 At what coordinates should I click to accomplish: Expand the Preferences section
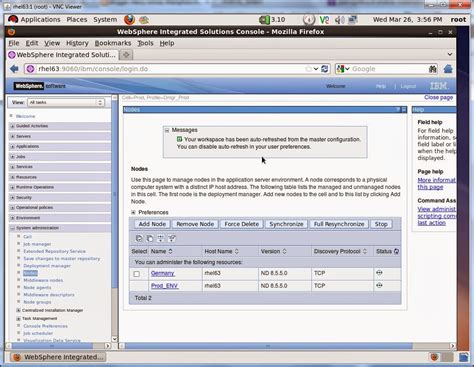coord(133,212)
